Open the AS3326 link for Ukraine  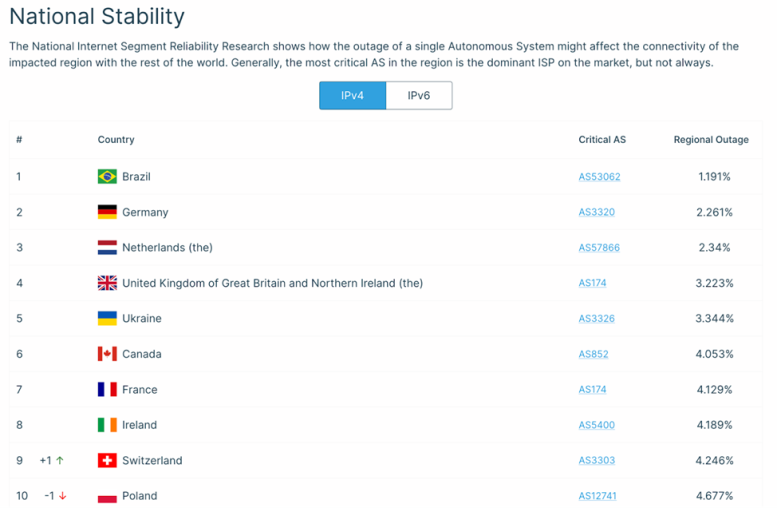[x=596, y=319]
